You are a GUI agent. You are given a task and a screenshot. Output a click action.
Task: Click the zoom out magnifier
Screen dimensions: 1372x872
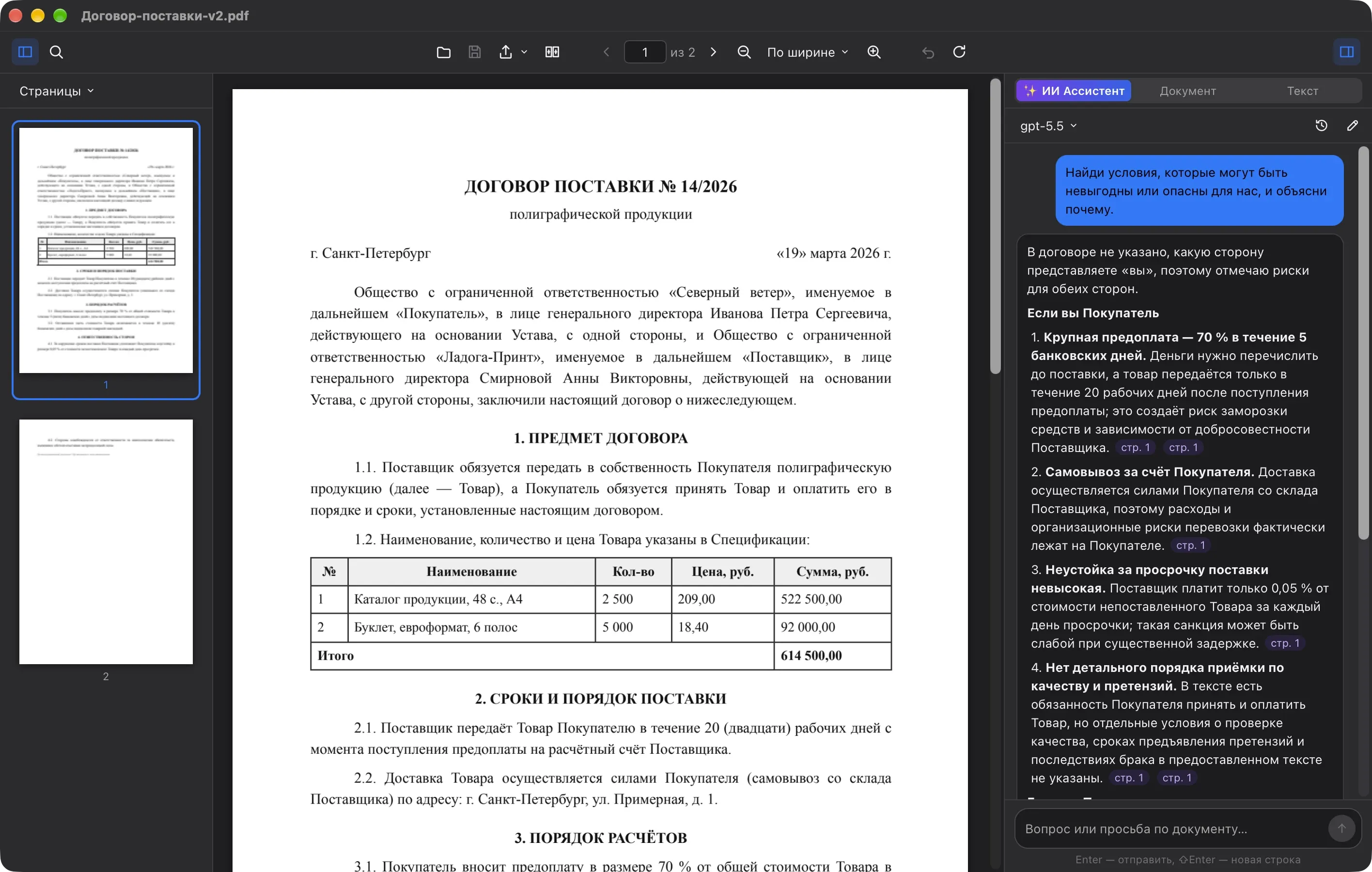[744, 52]
